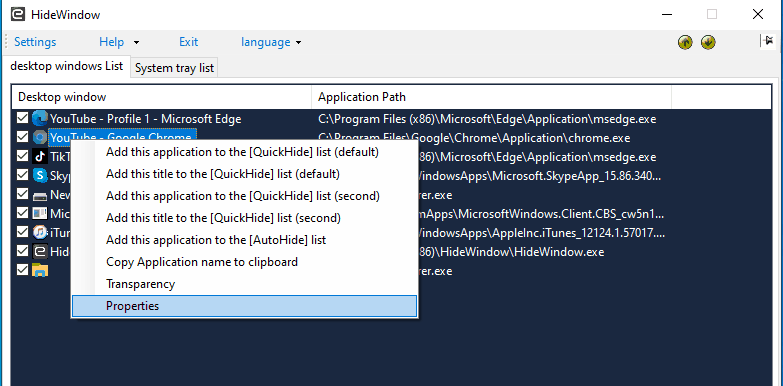Click the chrome.exe application path text
The height and width of the screenshot is (386, 783).
pos(474,138)
